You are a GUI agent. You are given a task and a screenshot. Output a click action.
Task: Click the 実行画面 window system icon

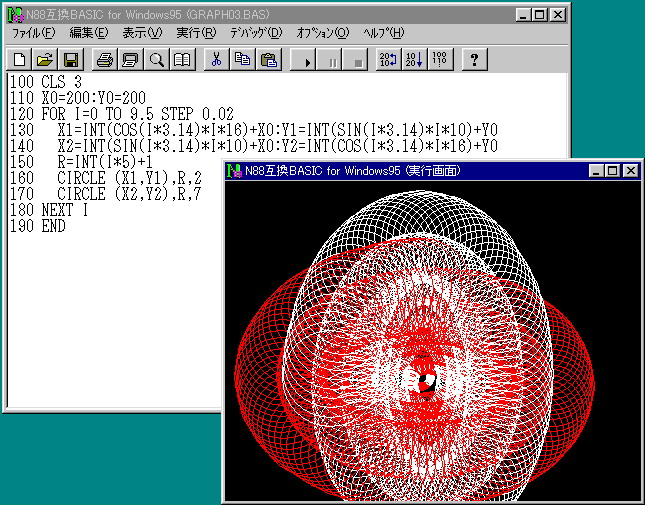pos(234,171)
